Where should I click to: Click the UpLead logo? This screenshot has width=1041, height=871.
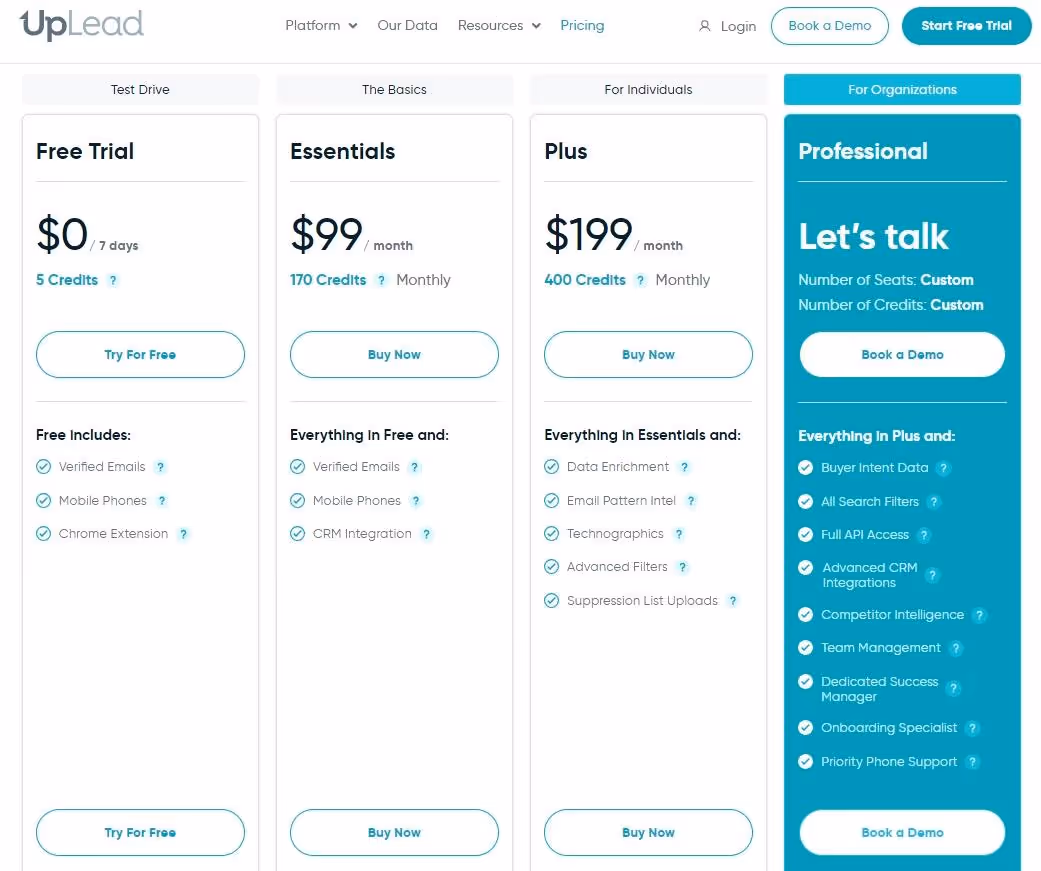(79, 24)
